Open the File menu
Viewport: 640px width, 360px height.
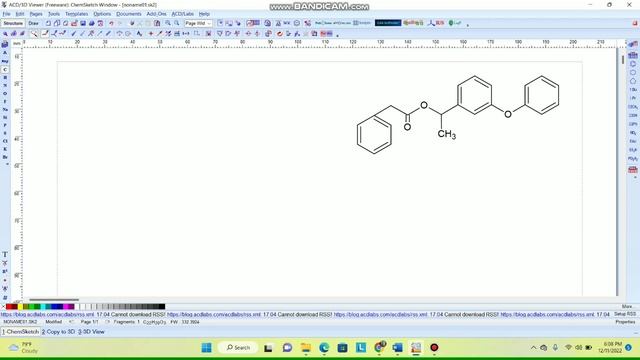(6, 14)
